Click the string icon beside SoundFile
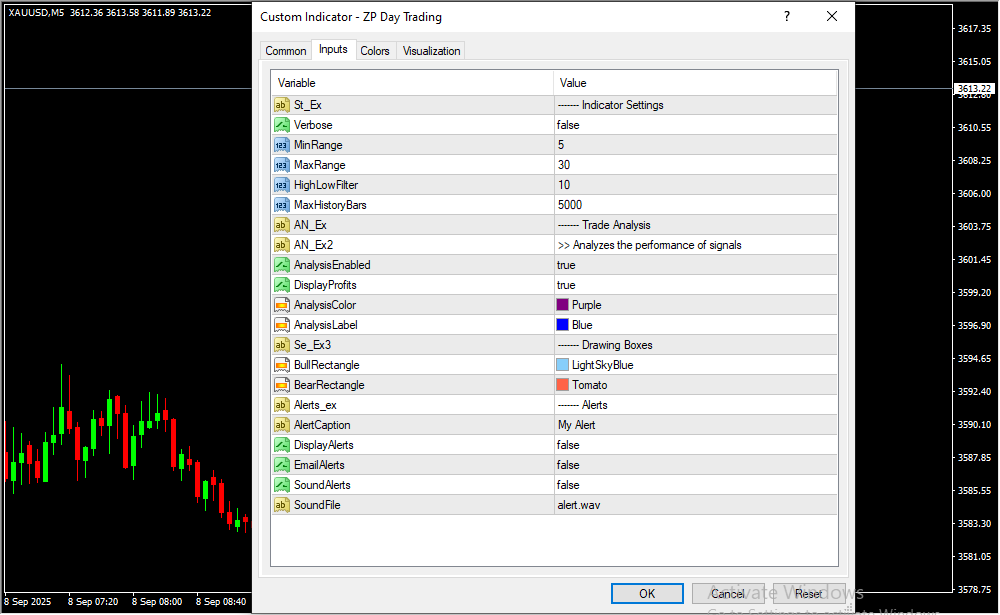This screenshot has width=1000, height=615. tap(281, 505)
